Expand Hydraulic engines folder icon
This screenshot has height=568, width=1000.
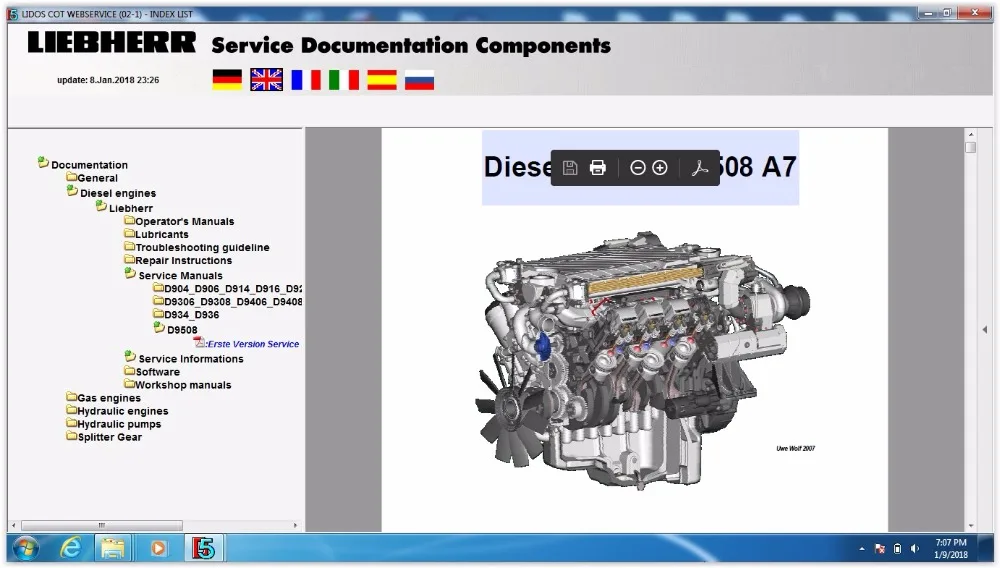(x=71, y=411)
